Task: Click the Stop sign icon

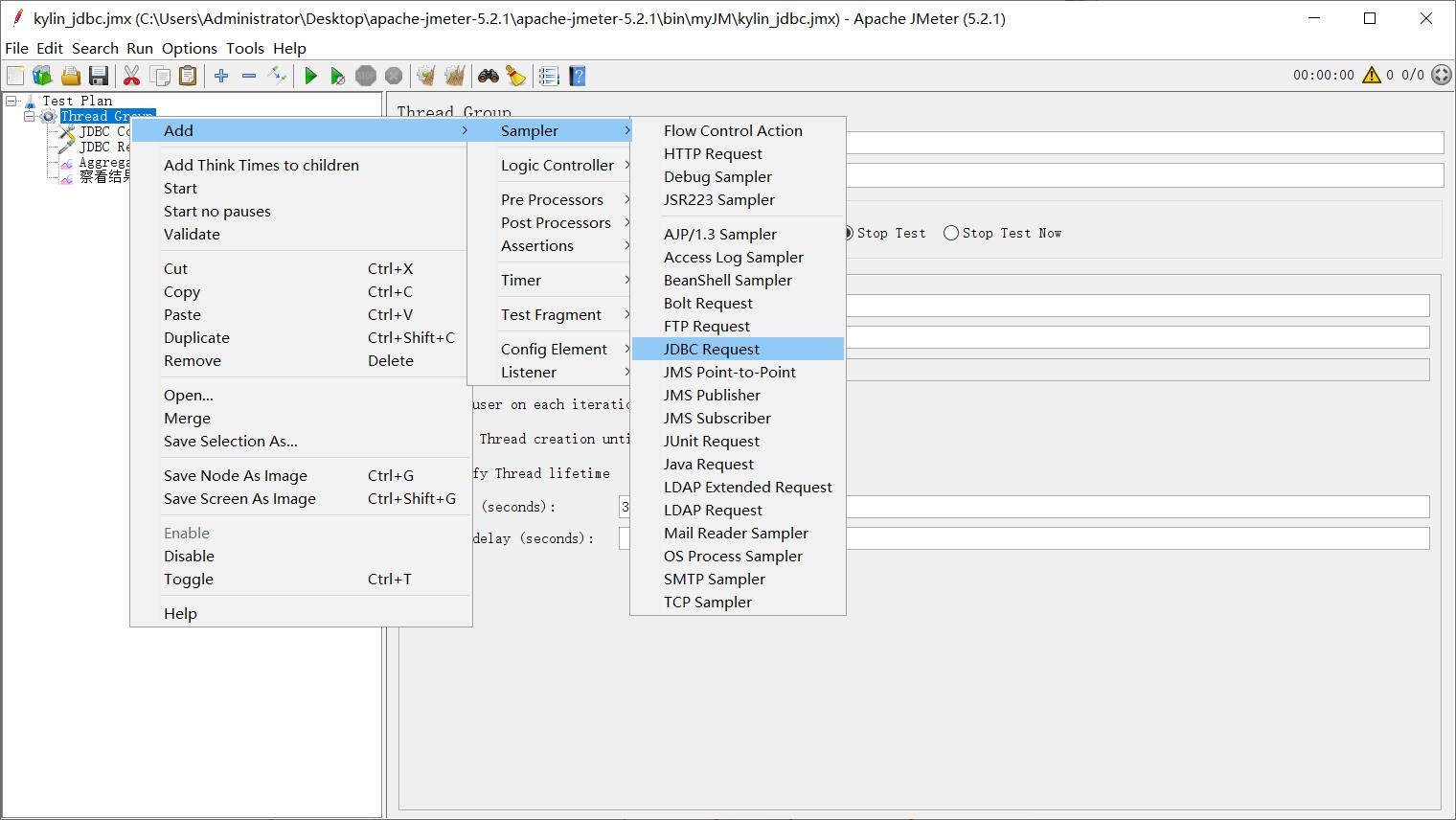Action: pyautogui.click(x=365, y=76)
